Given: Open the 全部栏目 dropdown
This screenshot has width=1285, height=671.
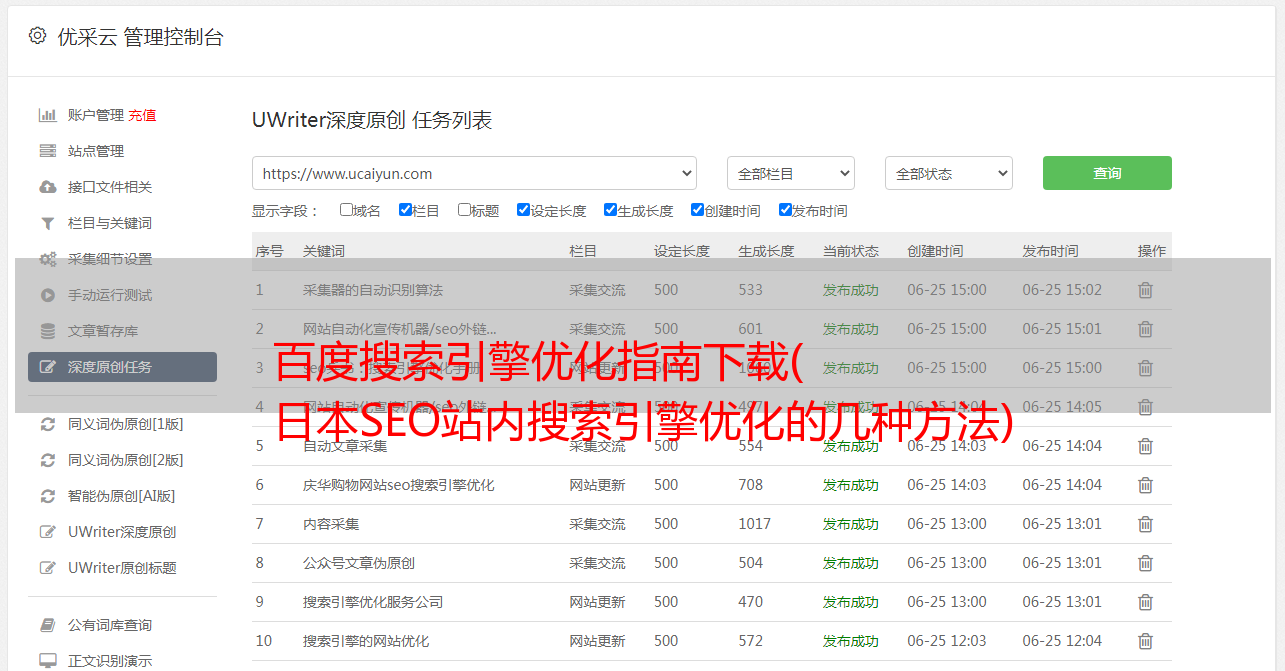Looking at the screenshot, I should coord(791,173).
